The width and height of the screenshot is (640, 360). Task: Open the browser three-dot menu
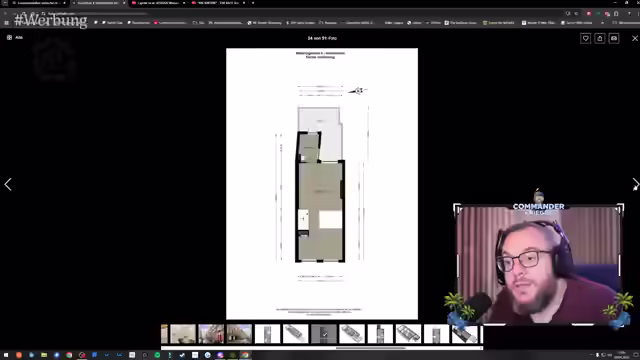point(637,13)
